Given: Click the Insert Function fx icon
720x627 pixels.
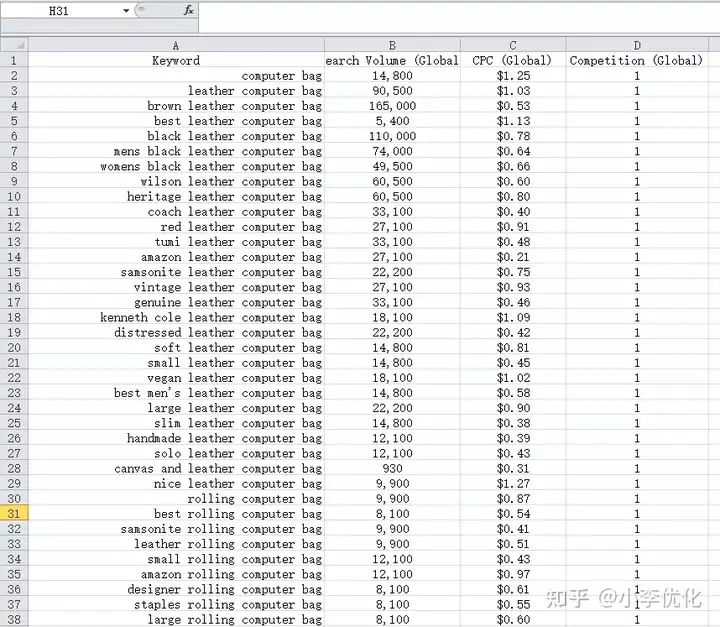Looking at the screenshot, I should [x=189, y=10].
